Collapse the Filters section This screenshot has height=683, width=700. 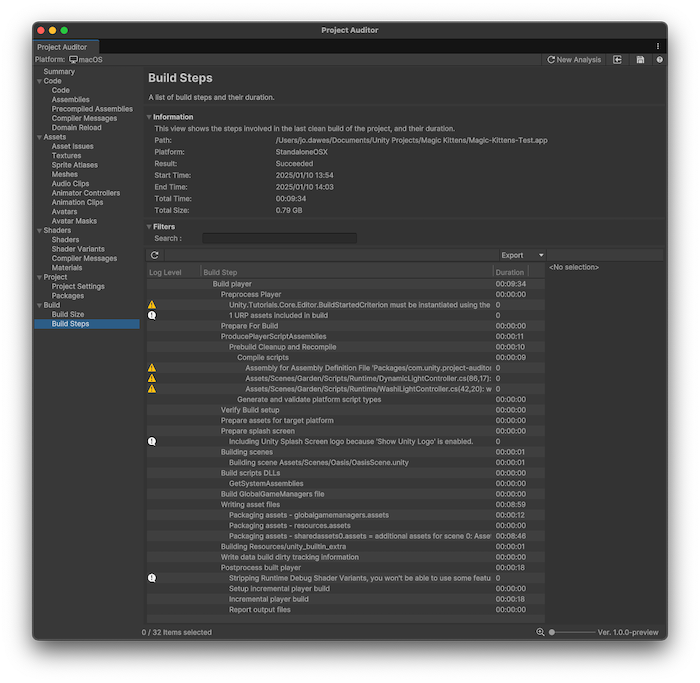149,227
